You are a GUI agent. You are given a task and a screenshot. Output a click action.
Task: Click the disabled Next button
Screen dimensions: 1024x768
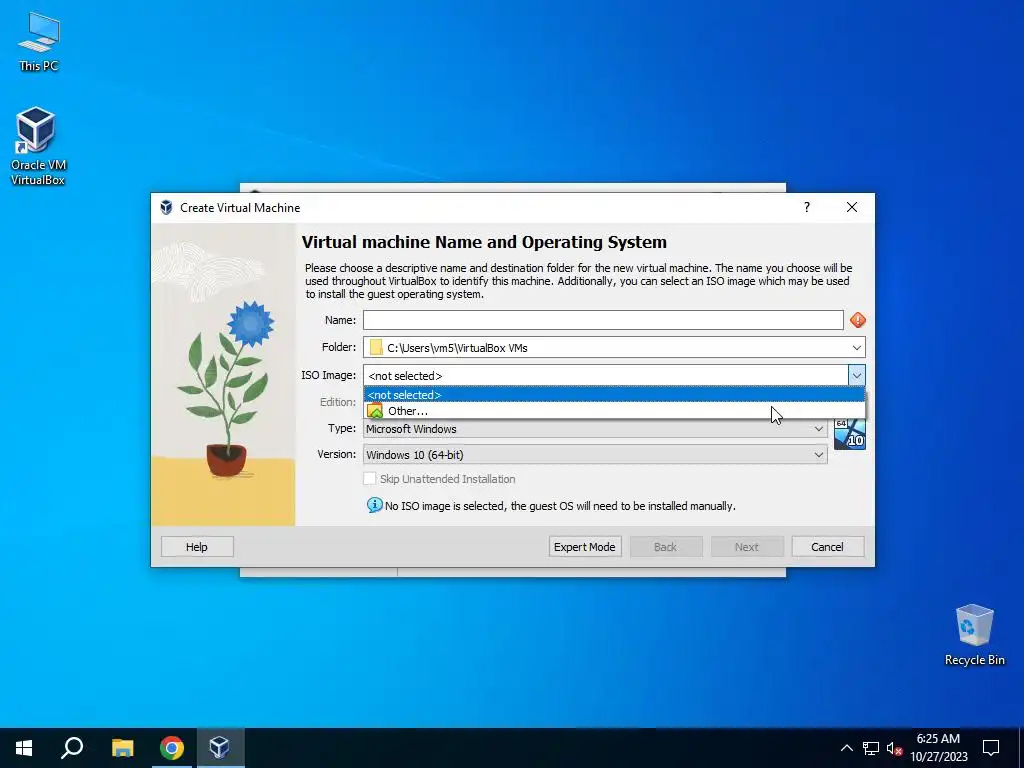point(746,547)
